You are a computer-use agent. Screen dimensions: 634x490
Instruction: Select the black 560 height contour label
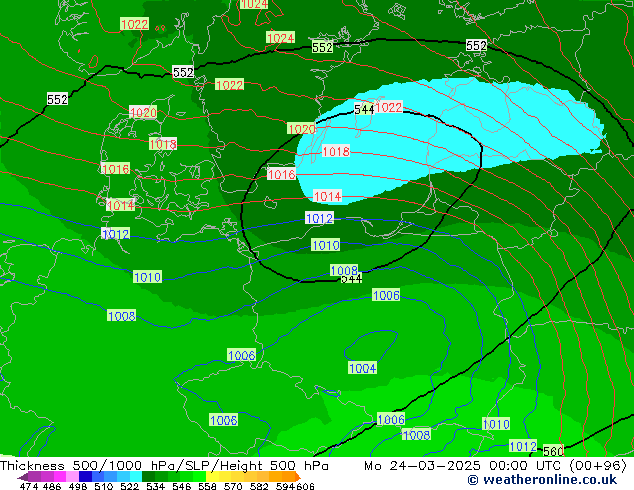[553, 451]
